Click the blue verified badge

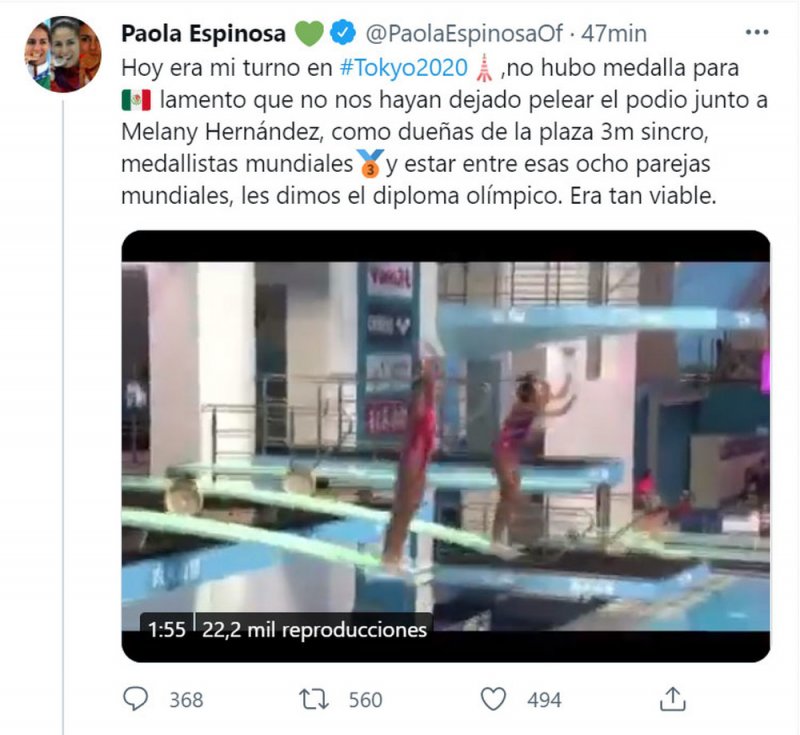(343, 33)
